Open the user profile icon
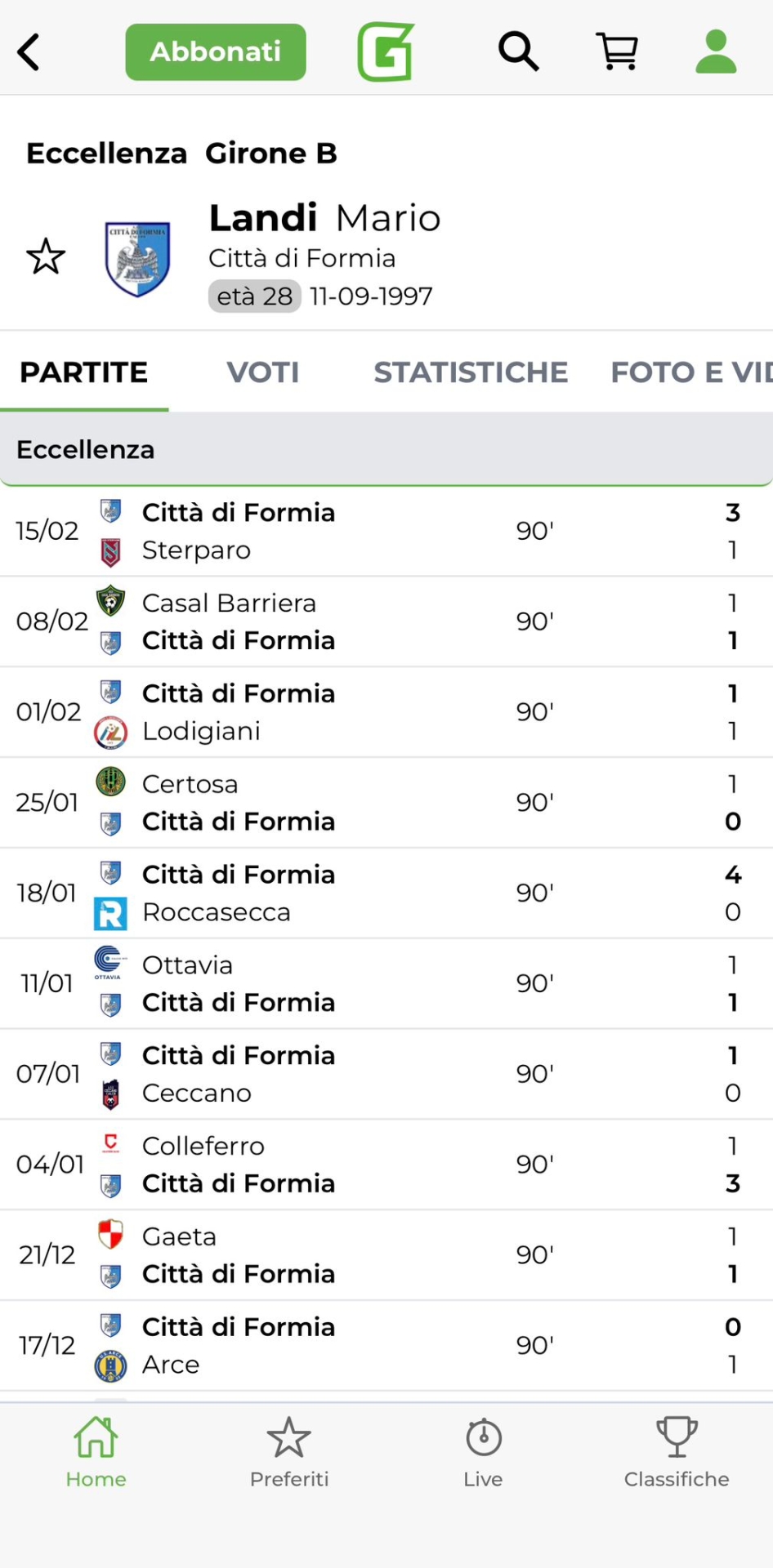Viewport: 773px width, 1568px height. click(x=716, y=52)
